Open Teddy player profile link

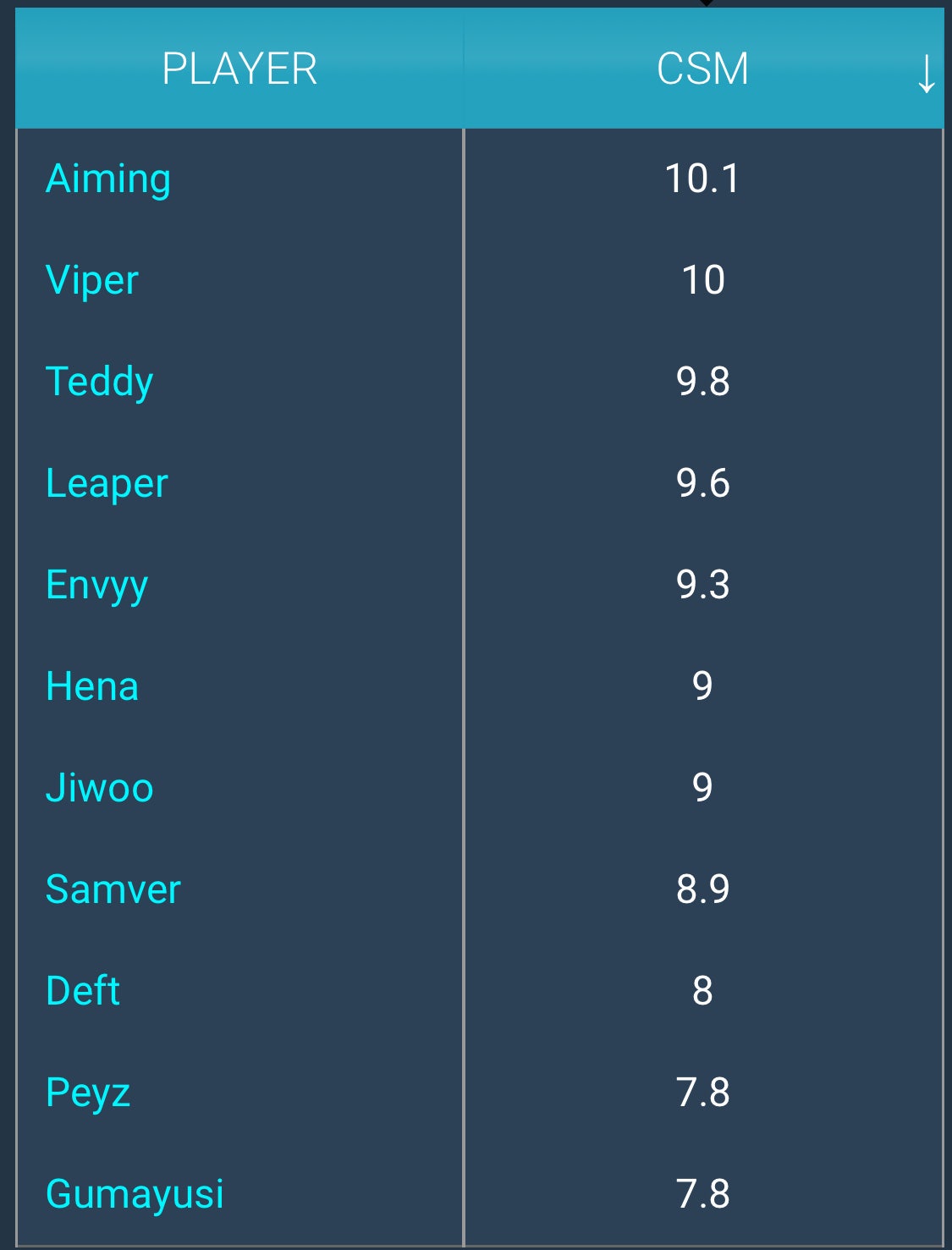click(x=100, y=383)
